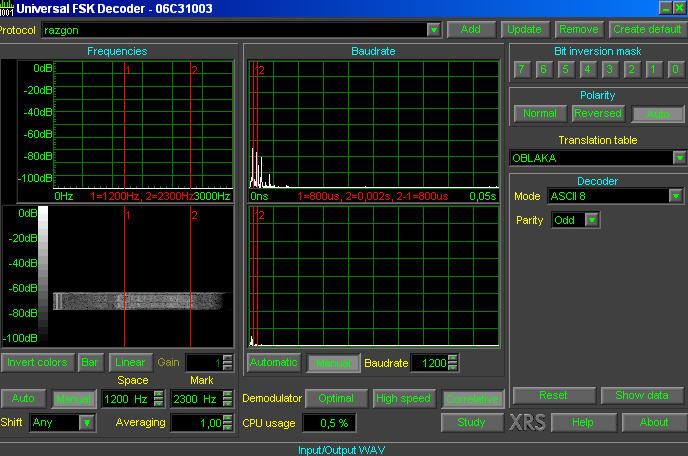Image resolution: width=688 pixels, height=456 pixels.
Task: Open the Shift Any dropdown
Action: point(87,423)
